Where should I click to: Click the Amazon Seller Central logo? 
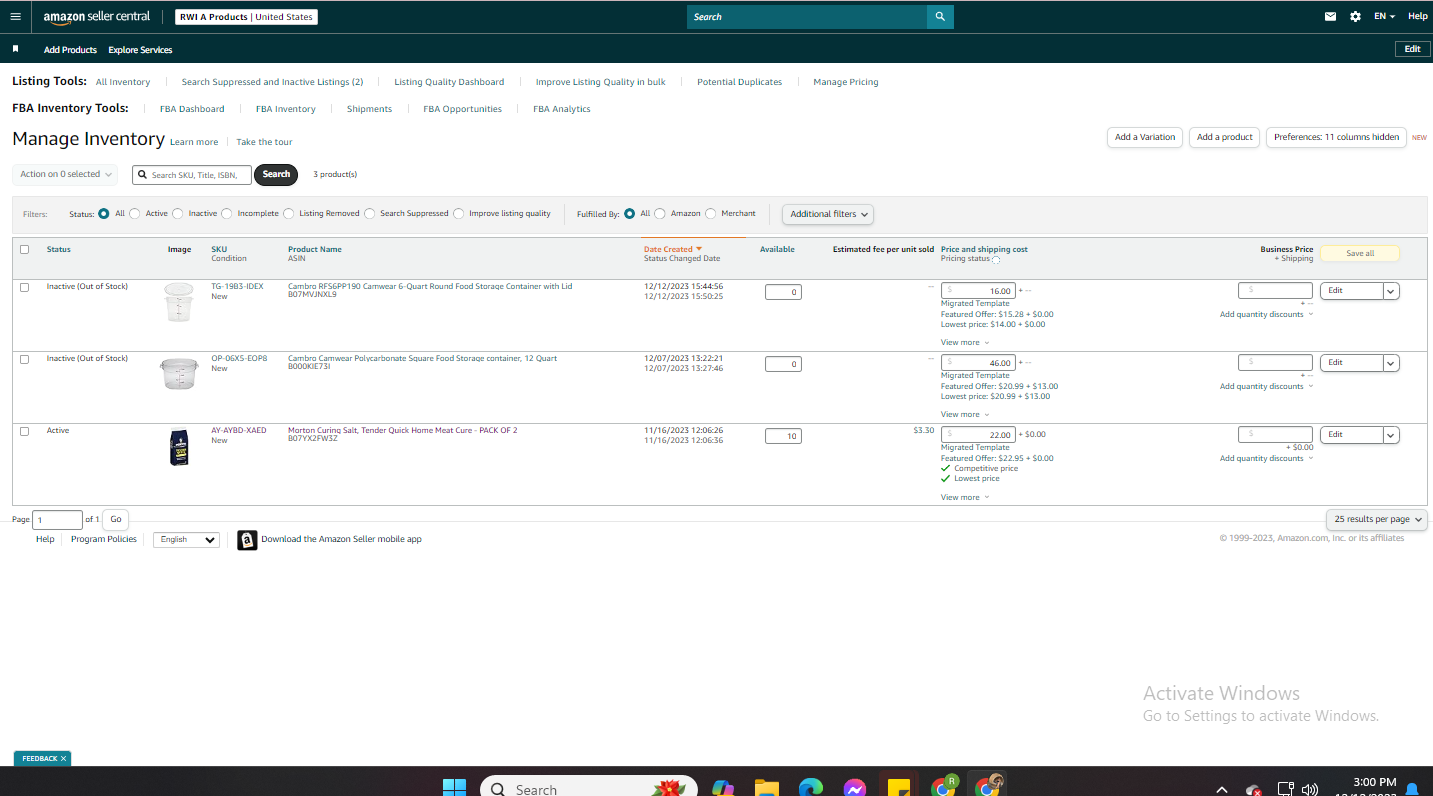click(97, 17)
